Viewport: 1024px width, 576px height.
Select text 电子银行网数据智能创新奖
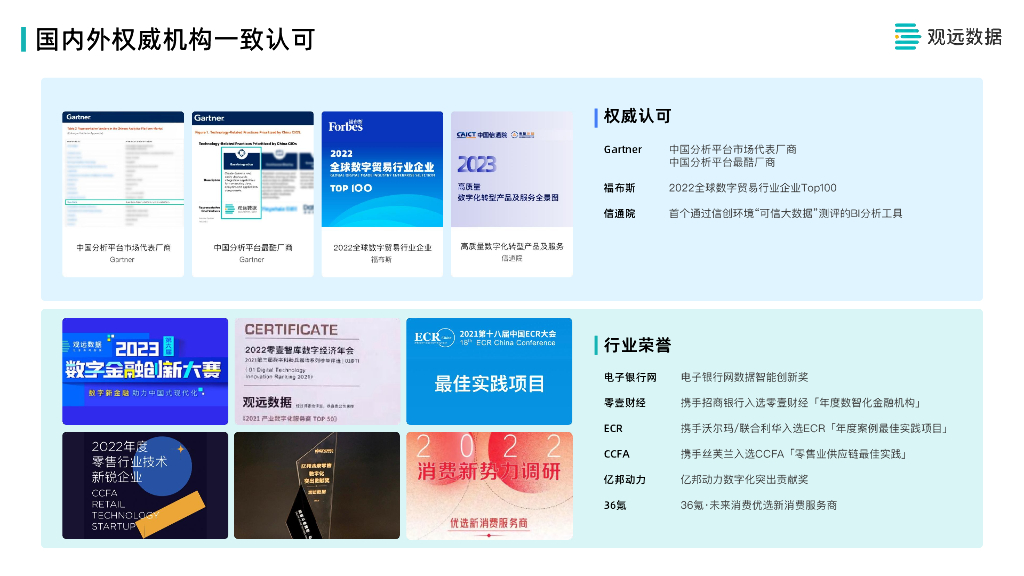click(x=744, y=377)
